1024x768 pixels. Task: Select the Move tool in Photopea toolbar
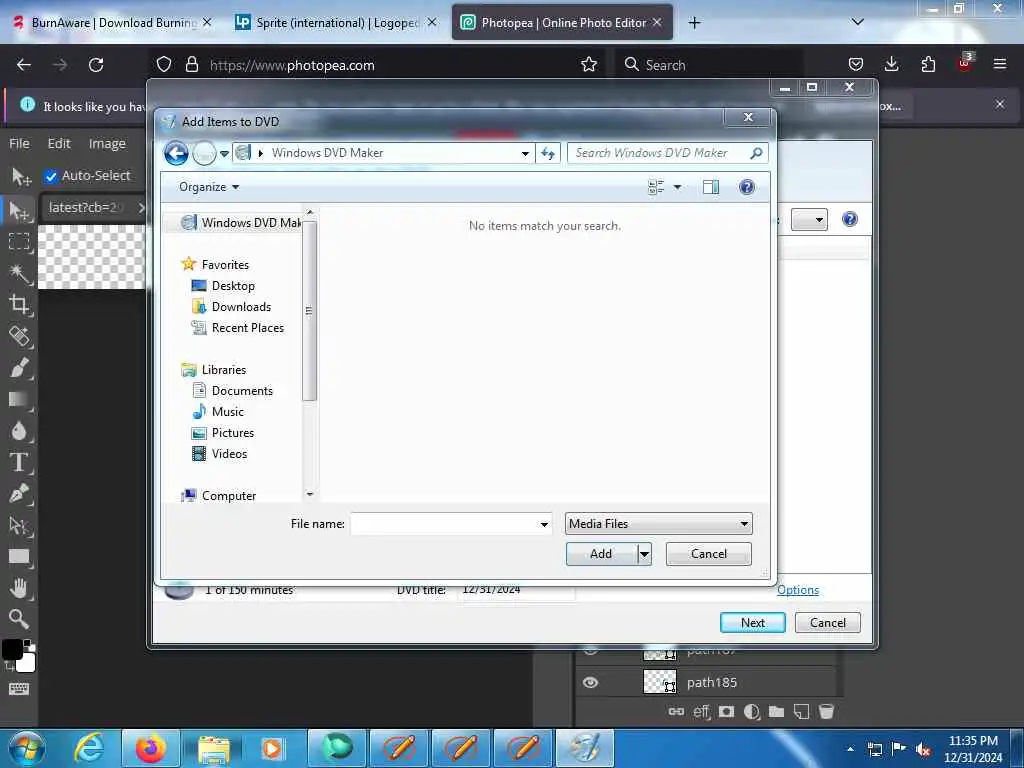pyautogui.click(x=20, y=210)
